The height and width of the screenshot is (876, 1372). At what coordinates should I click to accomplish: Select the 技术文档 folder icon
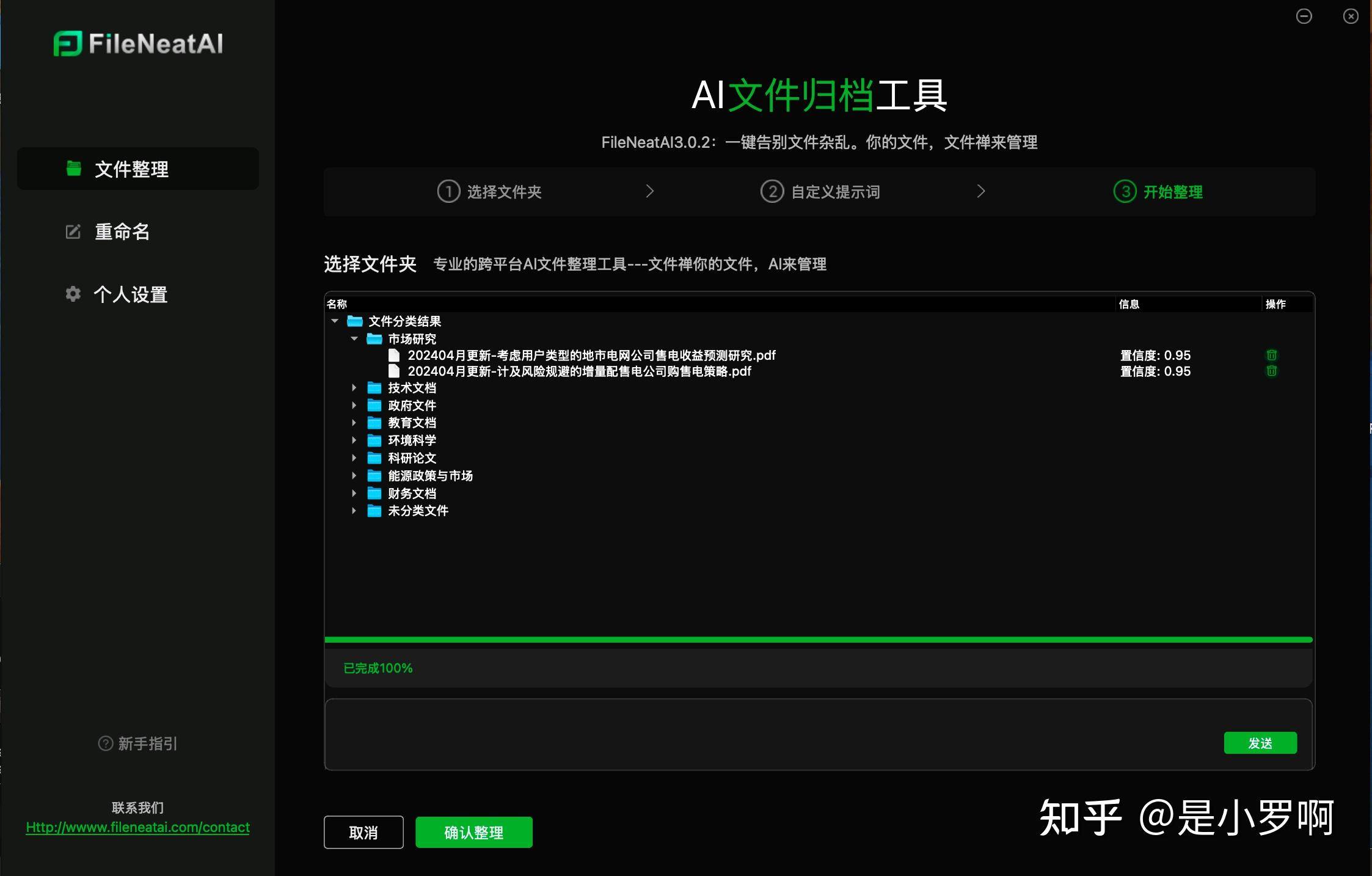click(374, 388)
